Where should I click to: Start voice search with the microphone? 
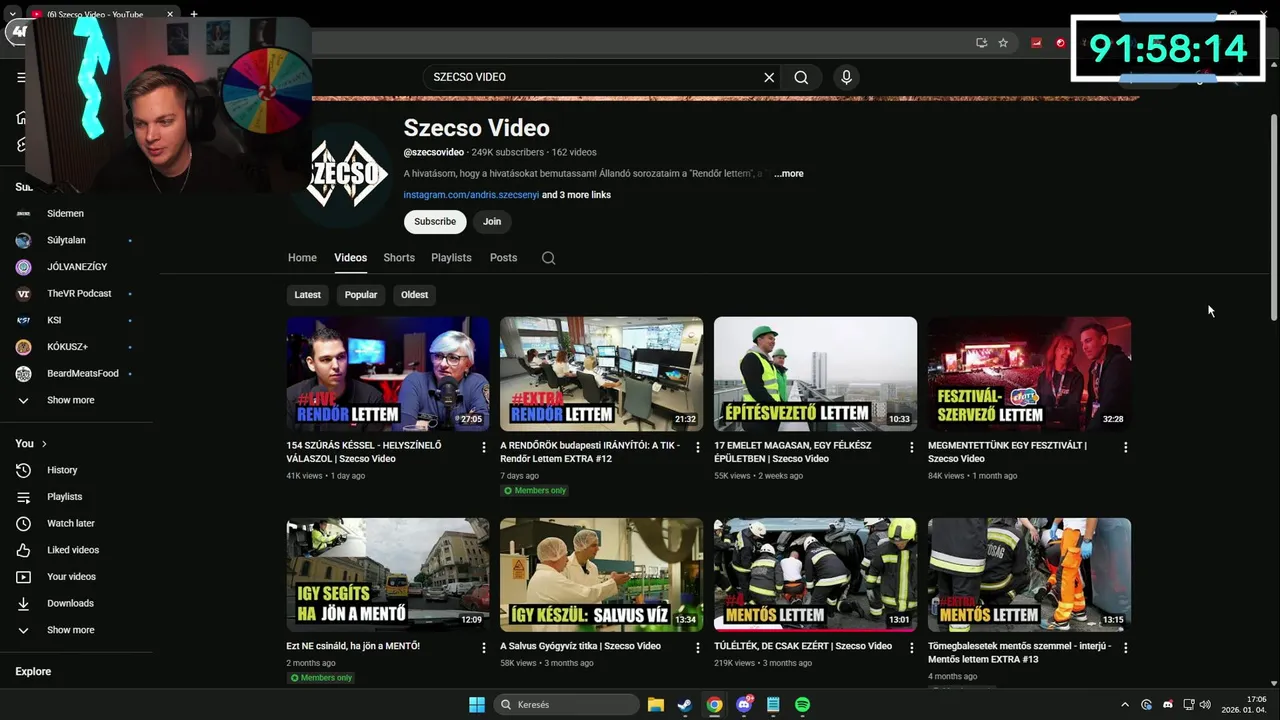(846, 77)
